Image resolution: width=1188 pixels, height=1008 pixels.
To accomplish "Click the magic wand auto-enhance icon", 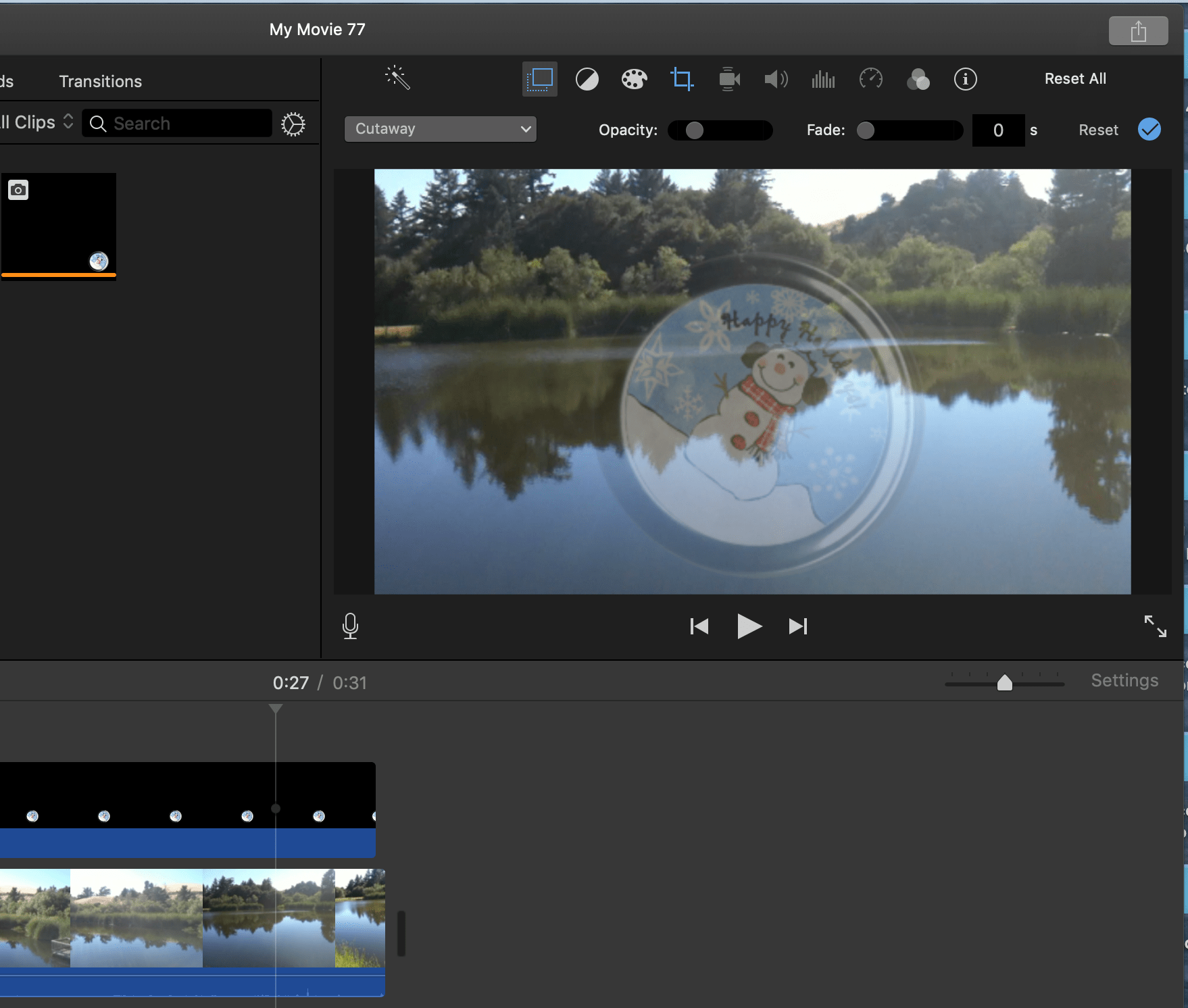I will click(397, 78).
